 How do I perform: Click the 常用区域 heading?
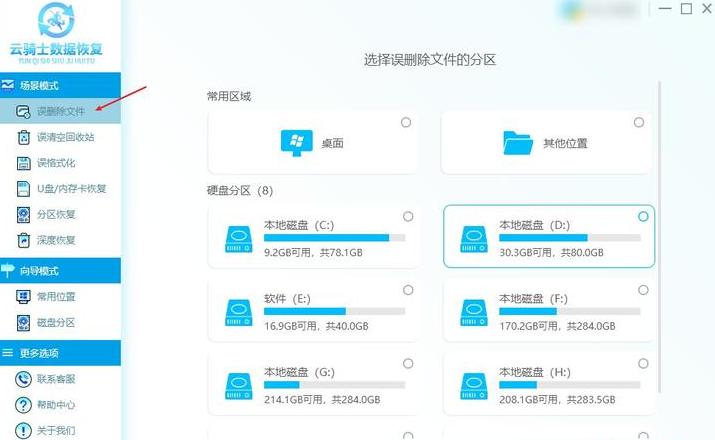(229, 96)
